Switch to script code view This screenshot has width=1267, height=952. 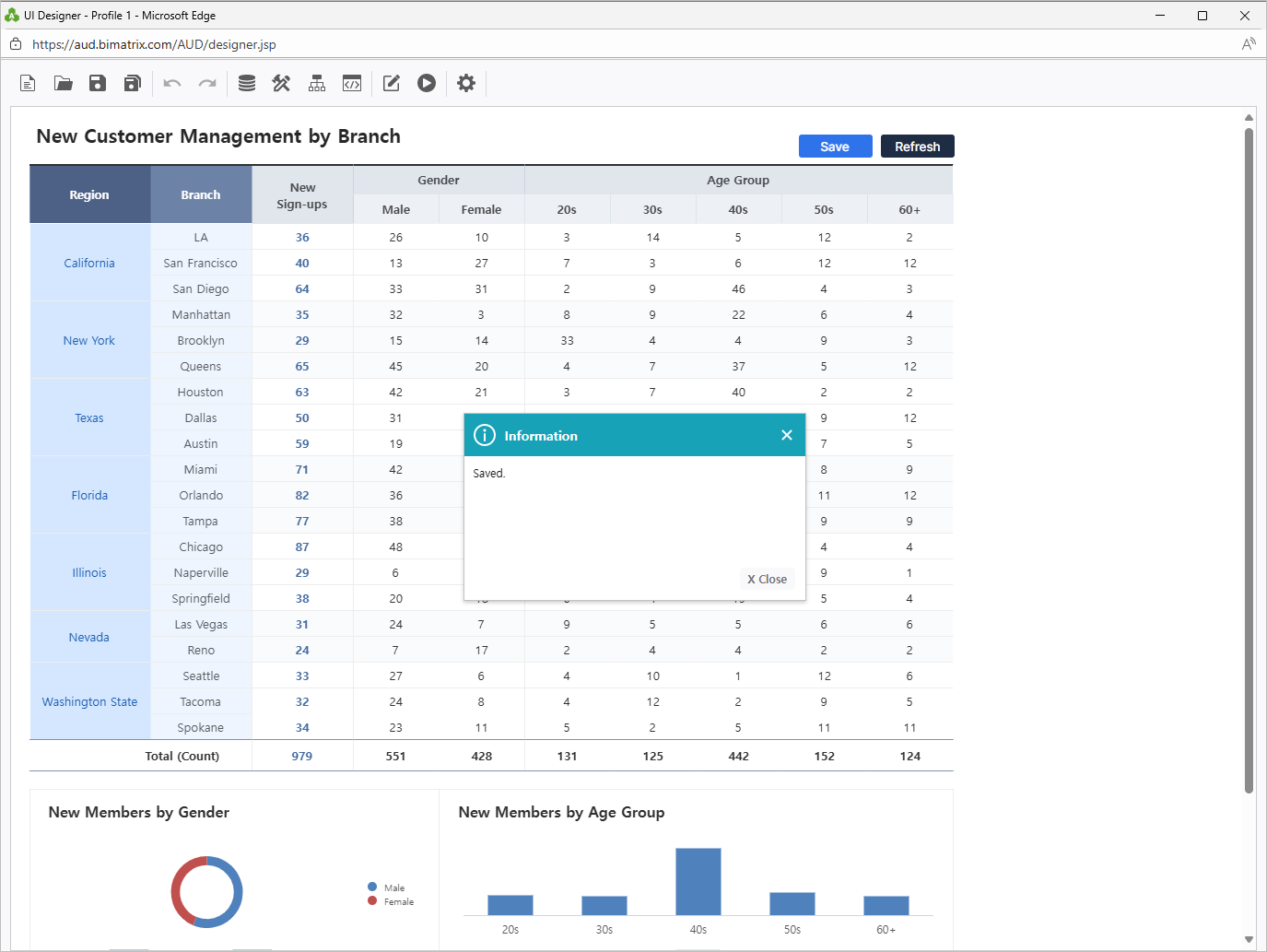coord(351,83)
